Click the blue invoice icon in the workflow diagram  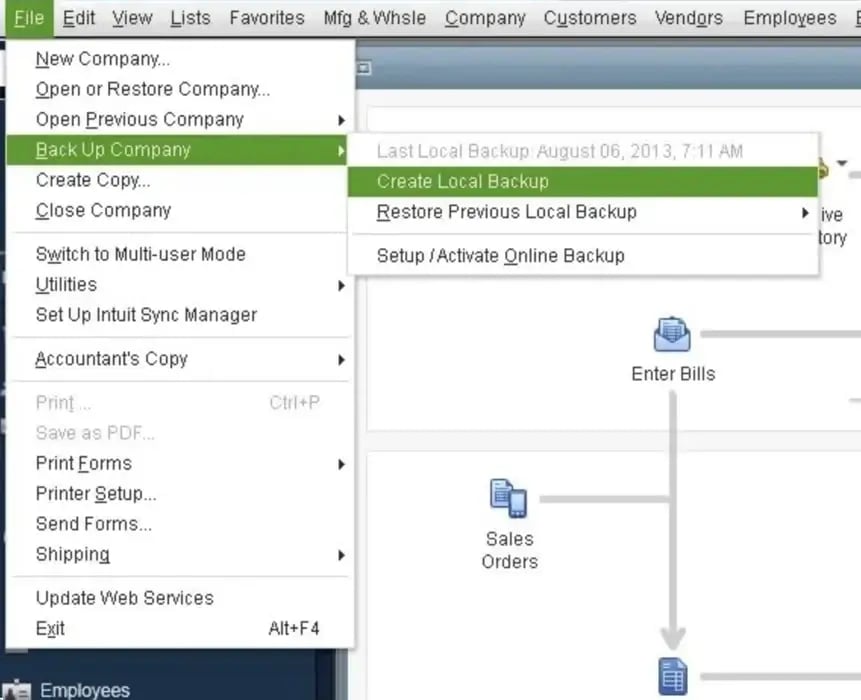pos(671,677)
